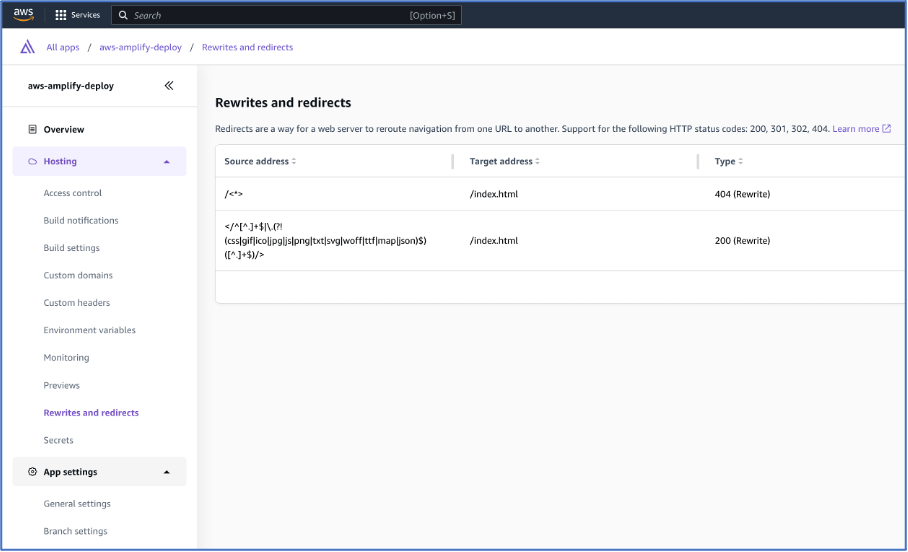This screenshot has width=908, height=552.
Task: Sort by Target address column
Action: click(x=504, y=161)
